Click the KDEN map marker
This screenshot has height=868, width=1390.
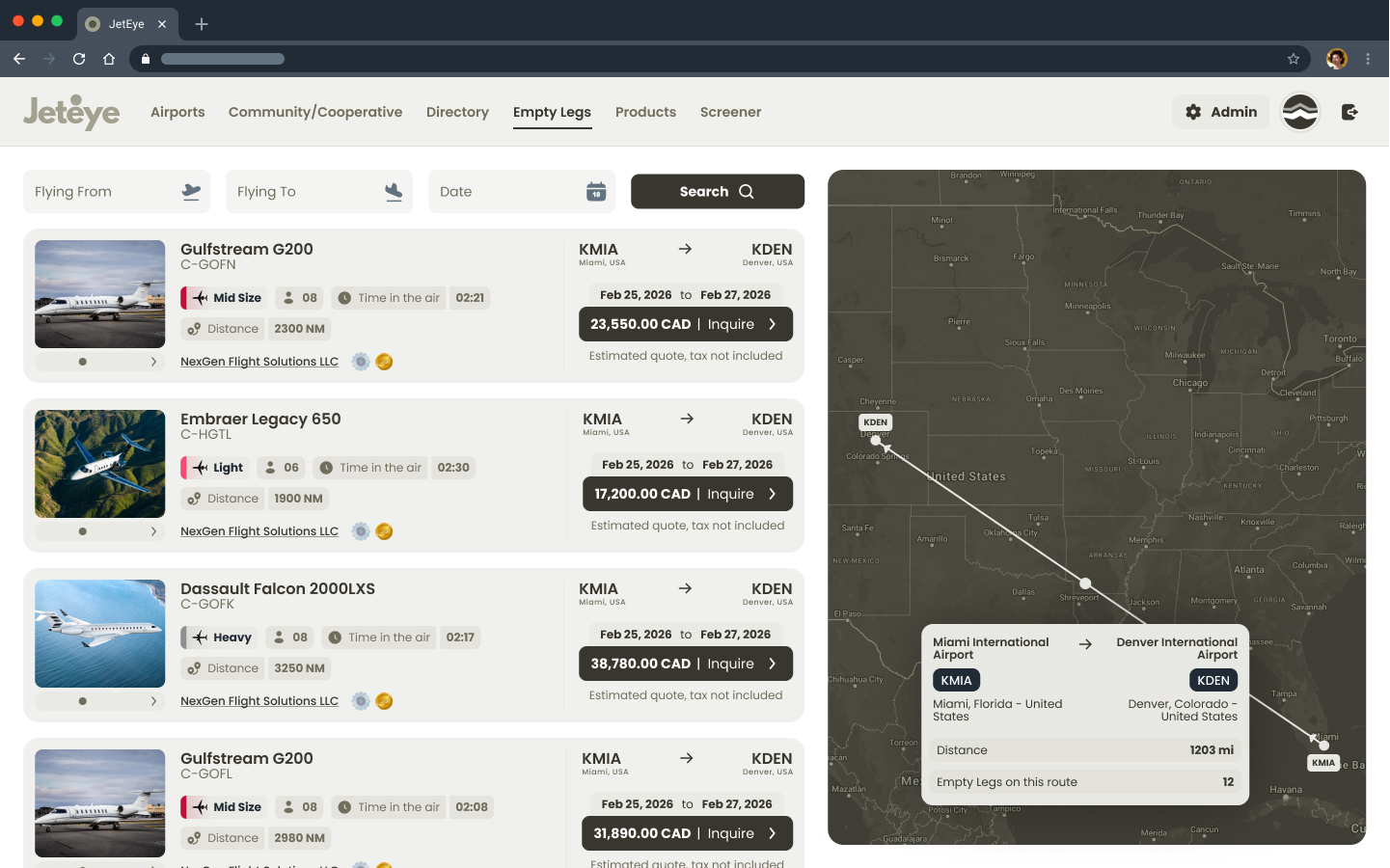pos(876,422)
